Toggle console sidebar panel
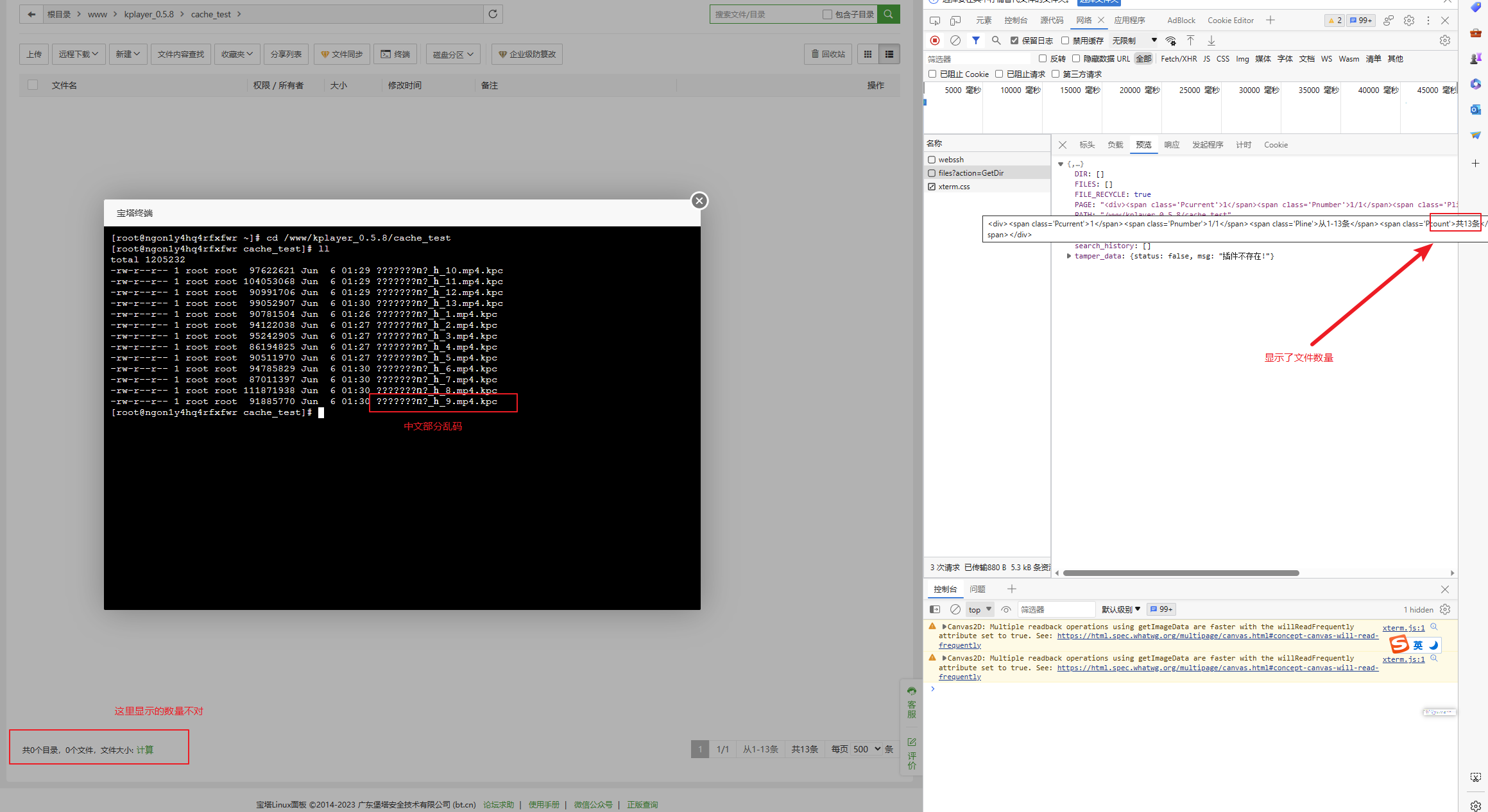 (935, 609)
